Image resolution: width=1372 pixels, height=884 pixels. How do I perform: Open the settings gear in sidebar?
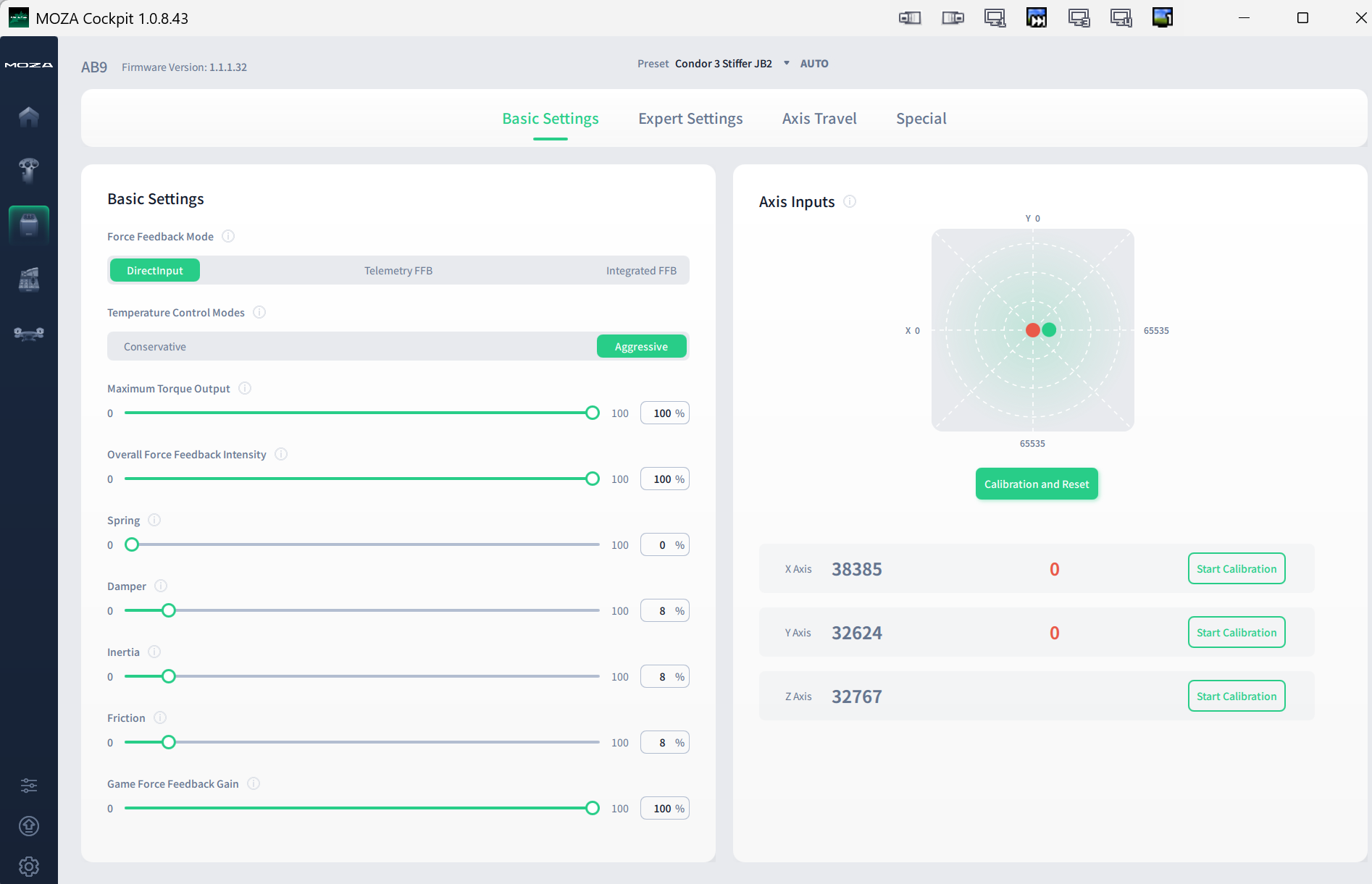pos(29,867)
